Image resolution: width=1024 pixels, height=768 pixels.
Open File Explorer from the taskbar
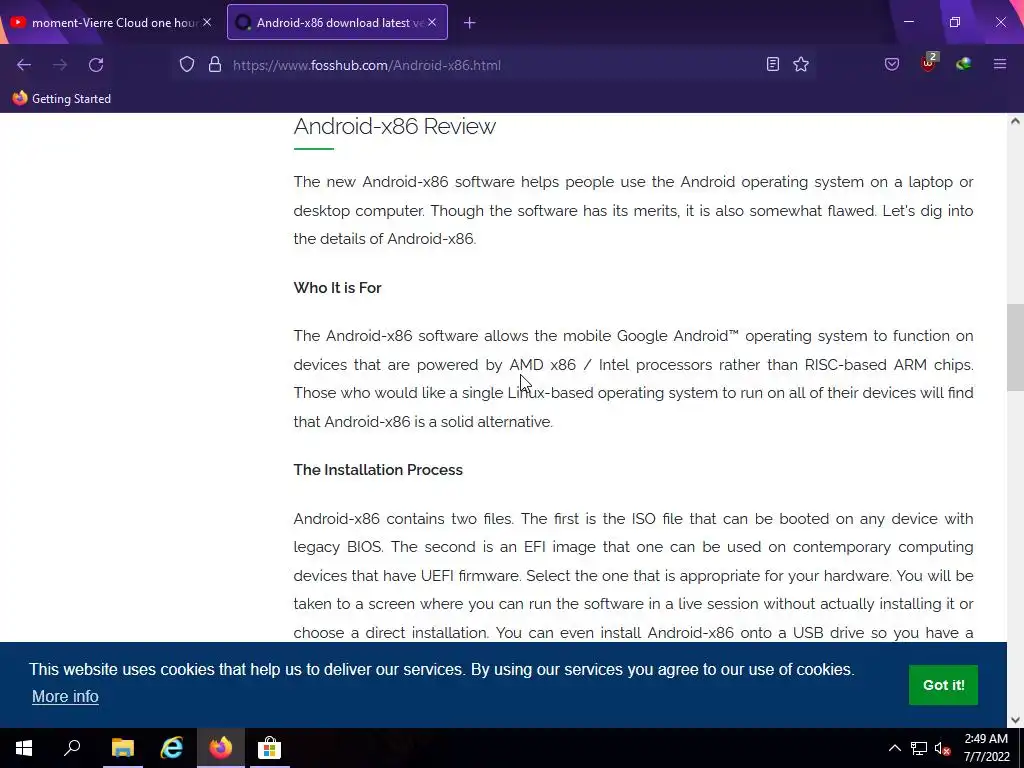click(x=122, y=748)
